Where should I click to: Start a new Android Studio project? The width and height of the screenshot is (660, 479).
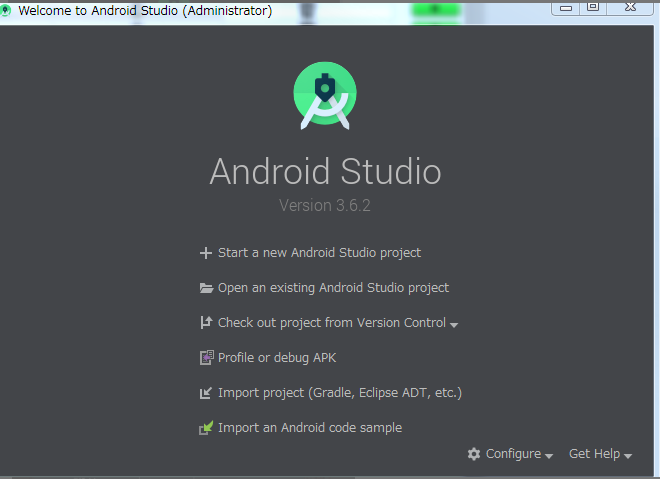[x=319, y=253]
